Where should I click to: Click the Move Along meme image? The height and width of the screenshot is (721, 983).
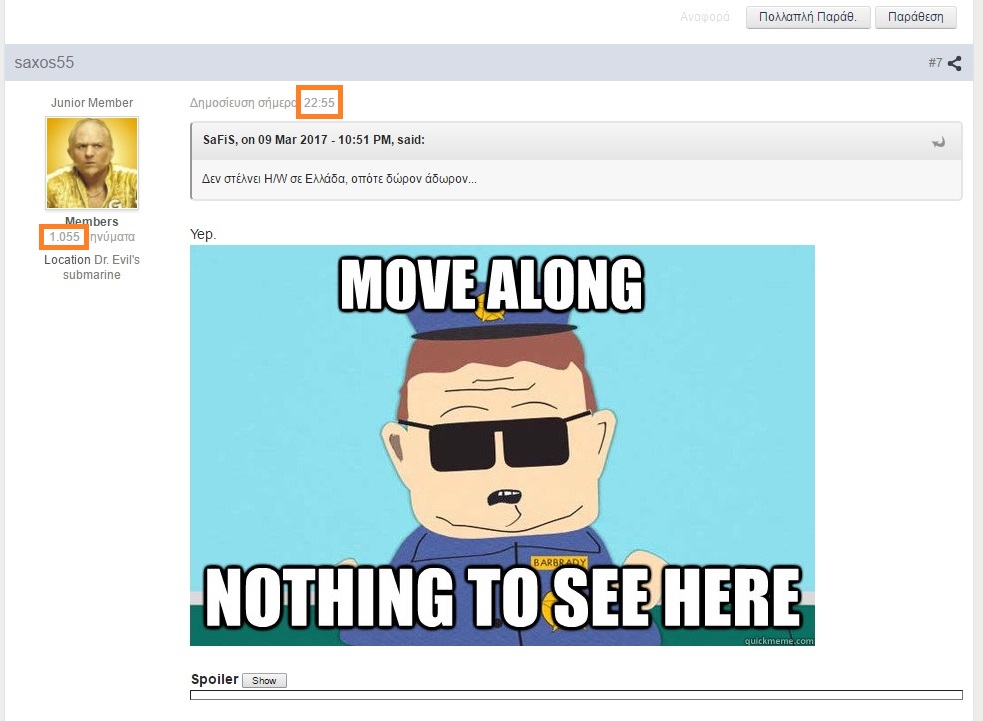(502, 445)
